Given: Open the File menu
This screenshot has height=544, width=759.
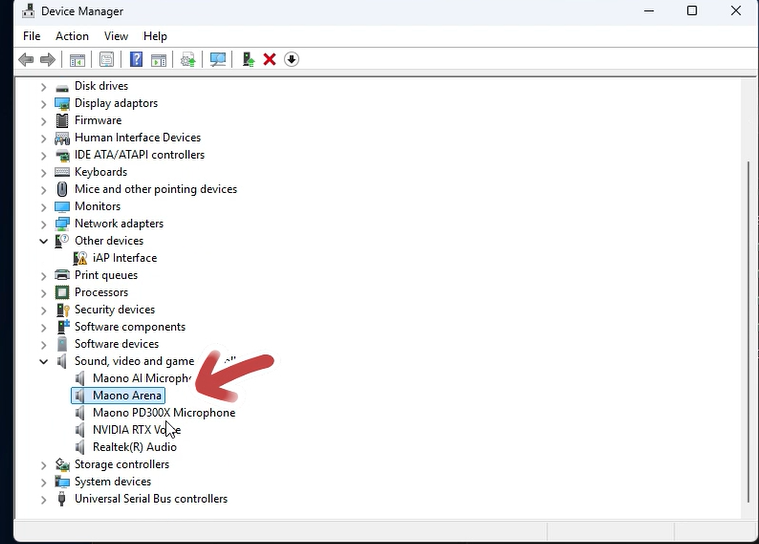Looking at the screenshot, I should (x=32, y=36).
